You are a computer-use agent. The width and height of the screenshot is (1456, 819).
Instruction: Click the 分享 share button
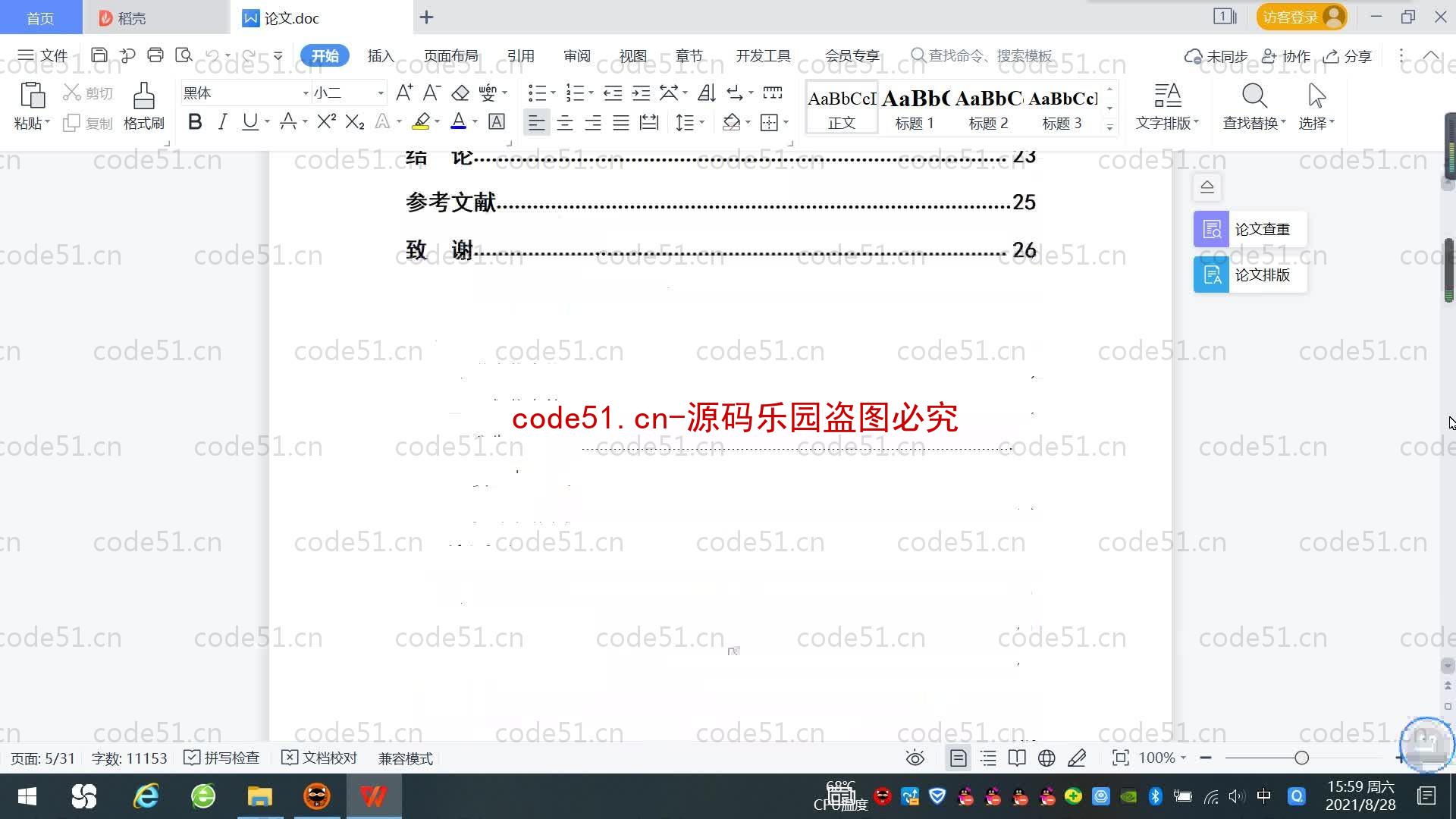1348,55
